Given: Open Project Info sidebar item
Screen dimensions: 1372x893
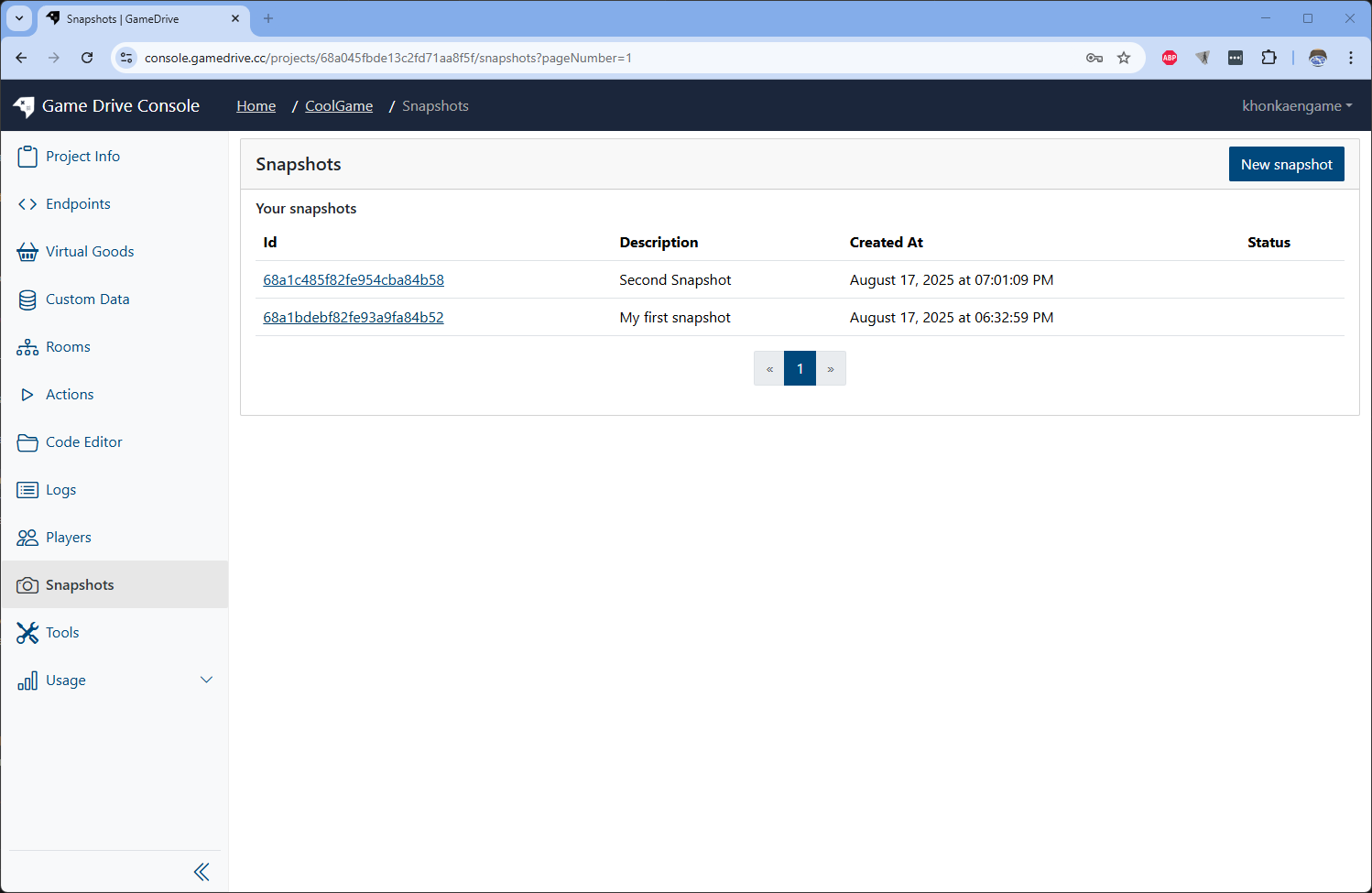Looking at the screenshot, I should [82, 157].
